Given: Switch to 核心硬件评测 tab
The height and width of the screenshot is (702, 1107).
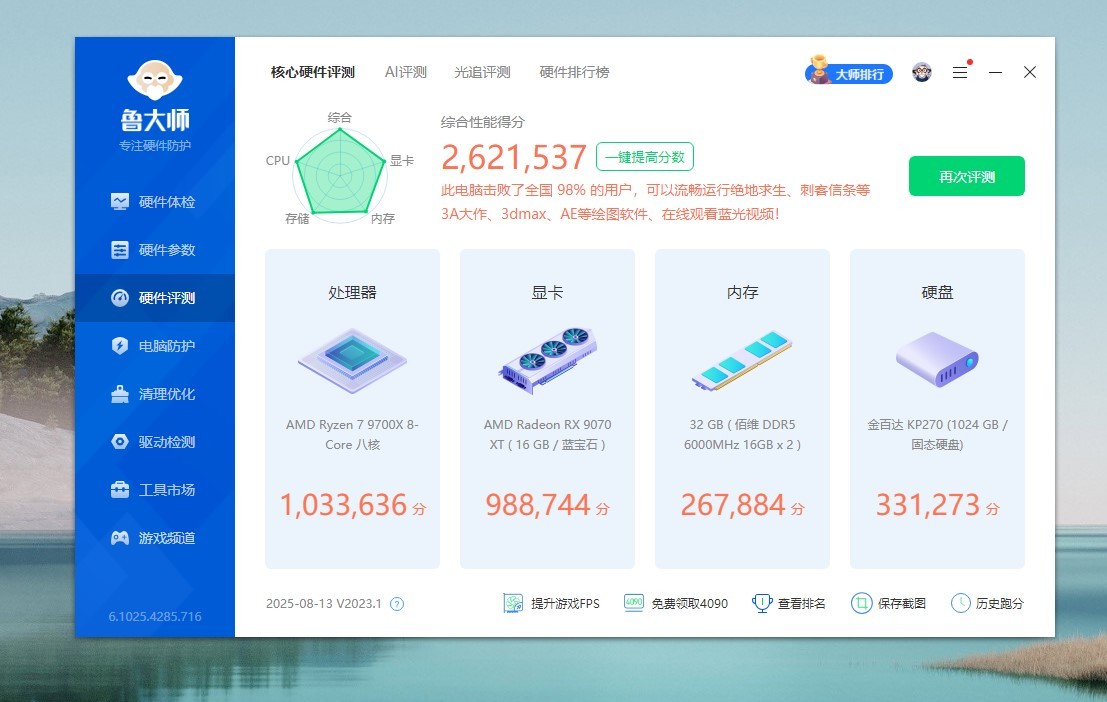Looking at the screenshot, I should [x=313, y=72].
